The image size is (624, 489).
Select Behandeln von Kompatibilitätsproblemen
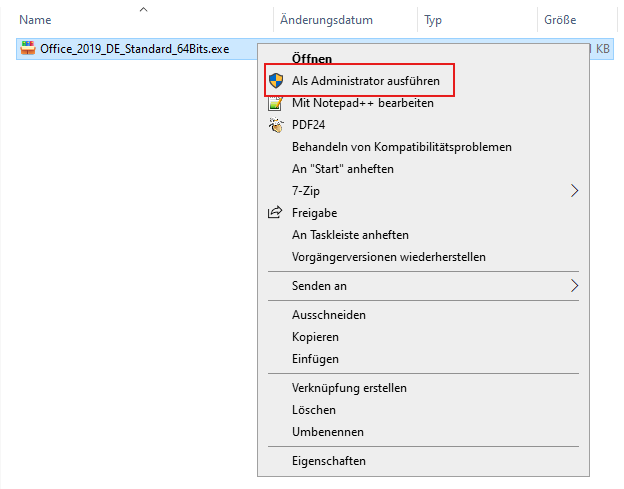(401, 147)
